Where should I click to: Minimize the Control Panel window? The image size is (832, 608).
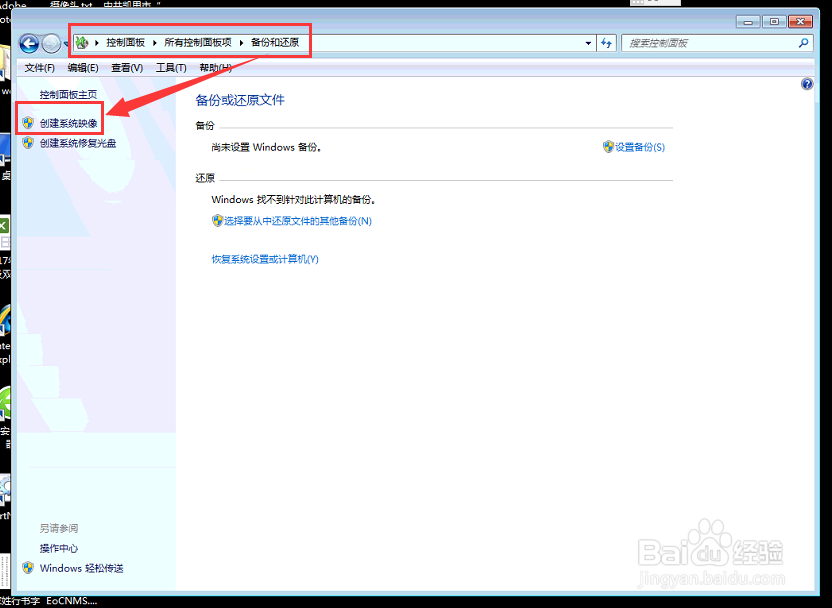click(x=748, y=22)
